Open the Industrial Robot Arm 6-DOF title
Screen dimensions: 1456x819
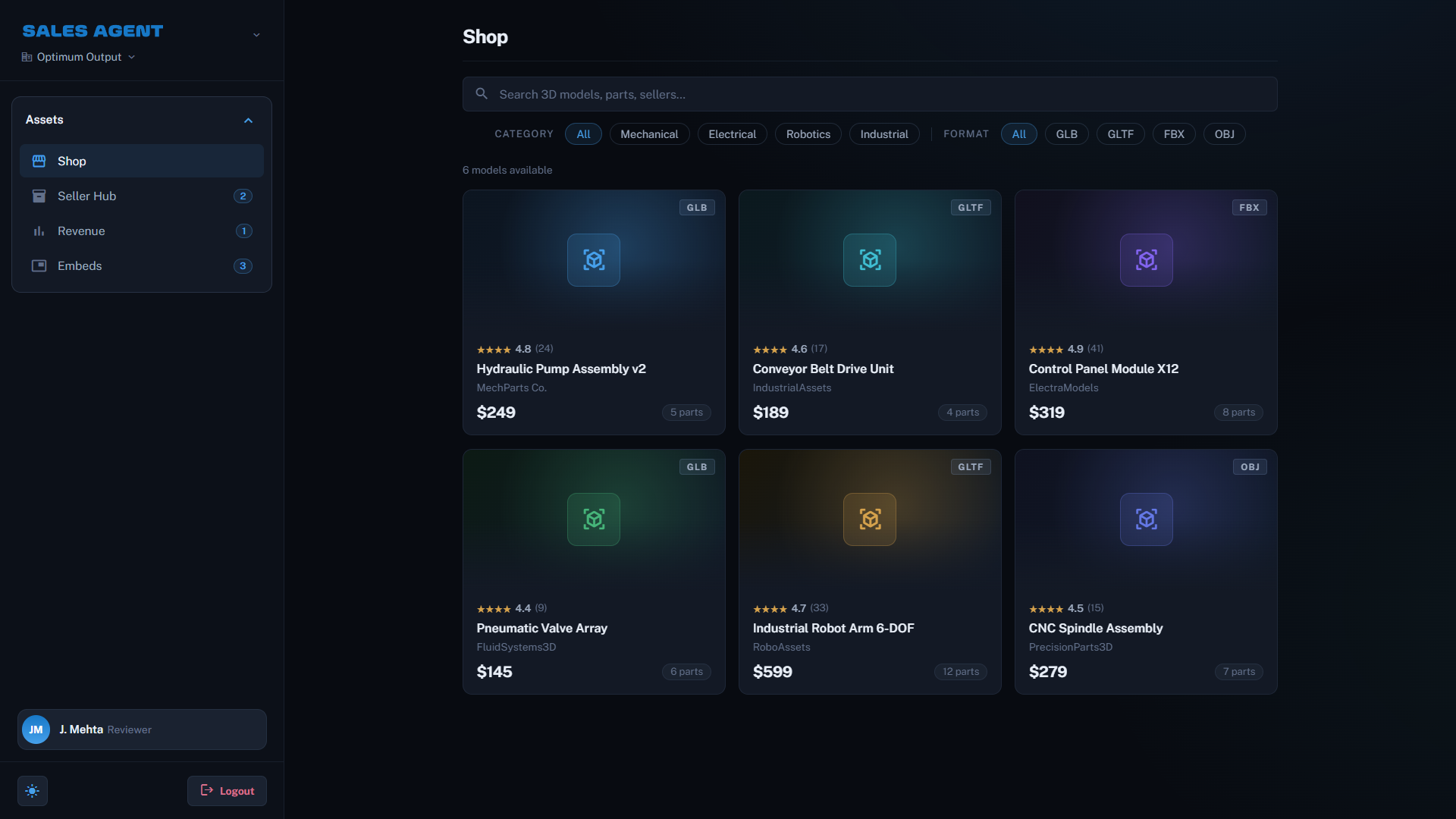pos(833,628)
